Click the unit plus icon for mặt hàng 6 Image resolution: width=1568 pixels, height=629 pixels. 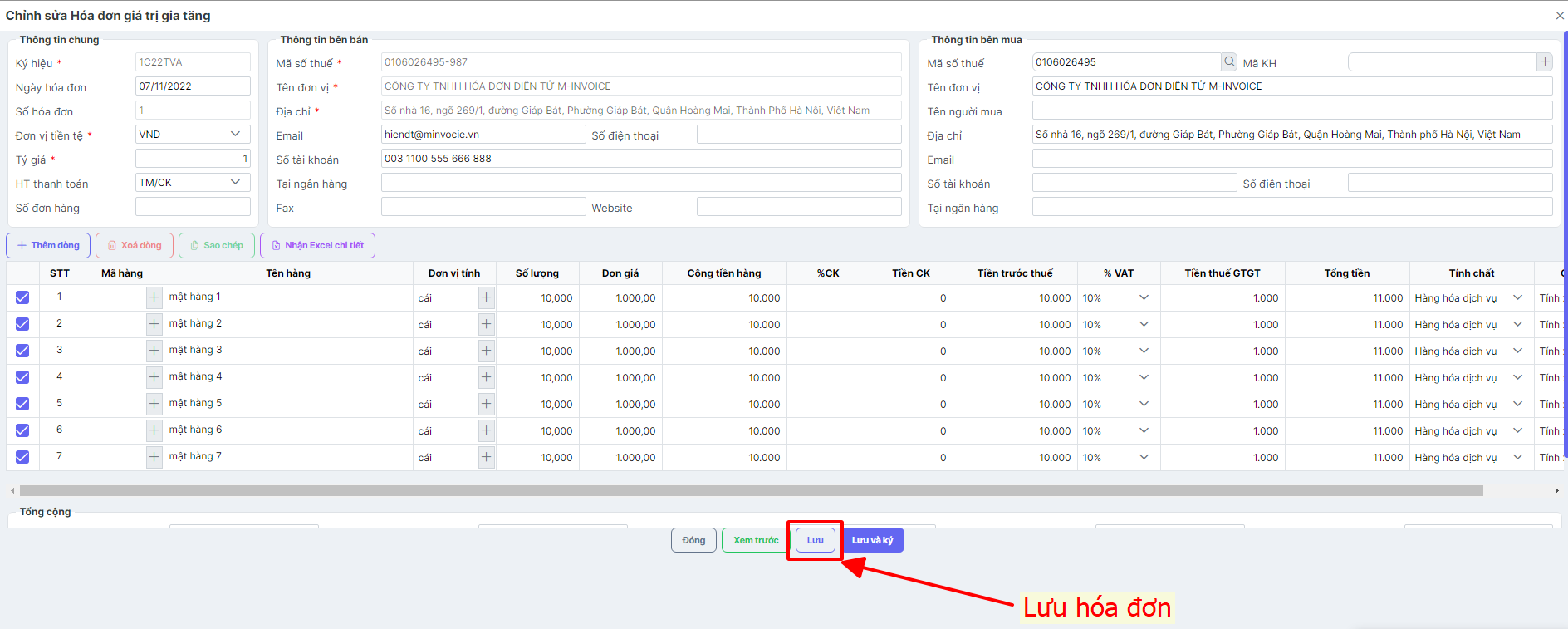pos(486,430)
